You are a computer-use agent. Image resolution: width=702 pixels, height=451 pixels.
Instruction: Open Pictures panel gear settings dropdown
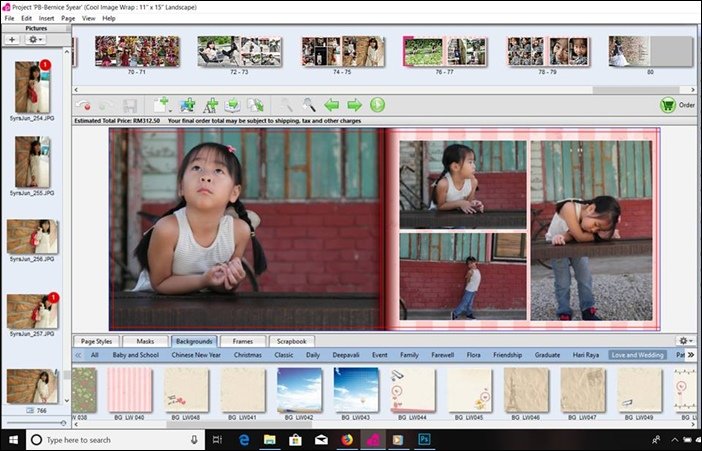(35, 39)
